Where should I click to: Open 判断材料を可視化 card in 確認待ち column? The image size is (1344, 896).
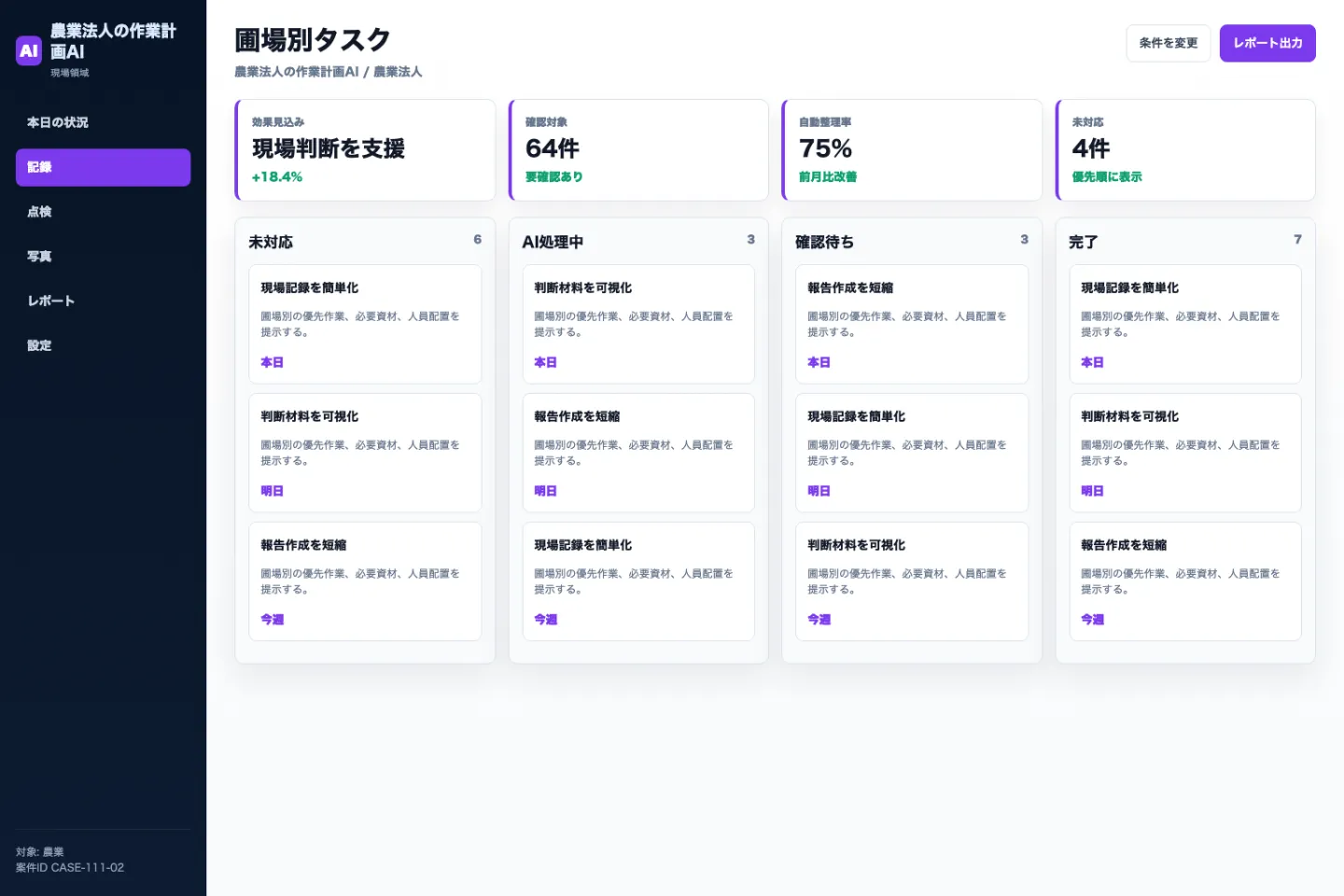coord(912,581)
